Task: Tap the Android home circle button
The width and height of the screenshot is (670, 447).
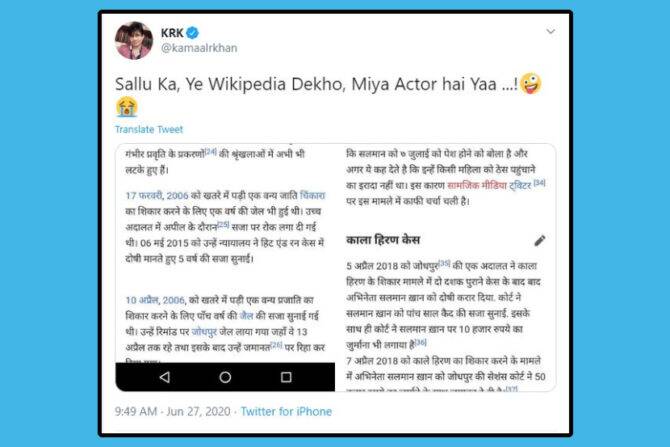Action: tap(225, 377)
